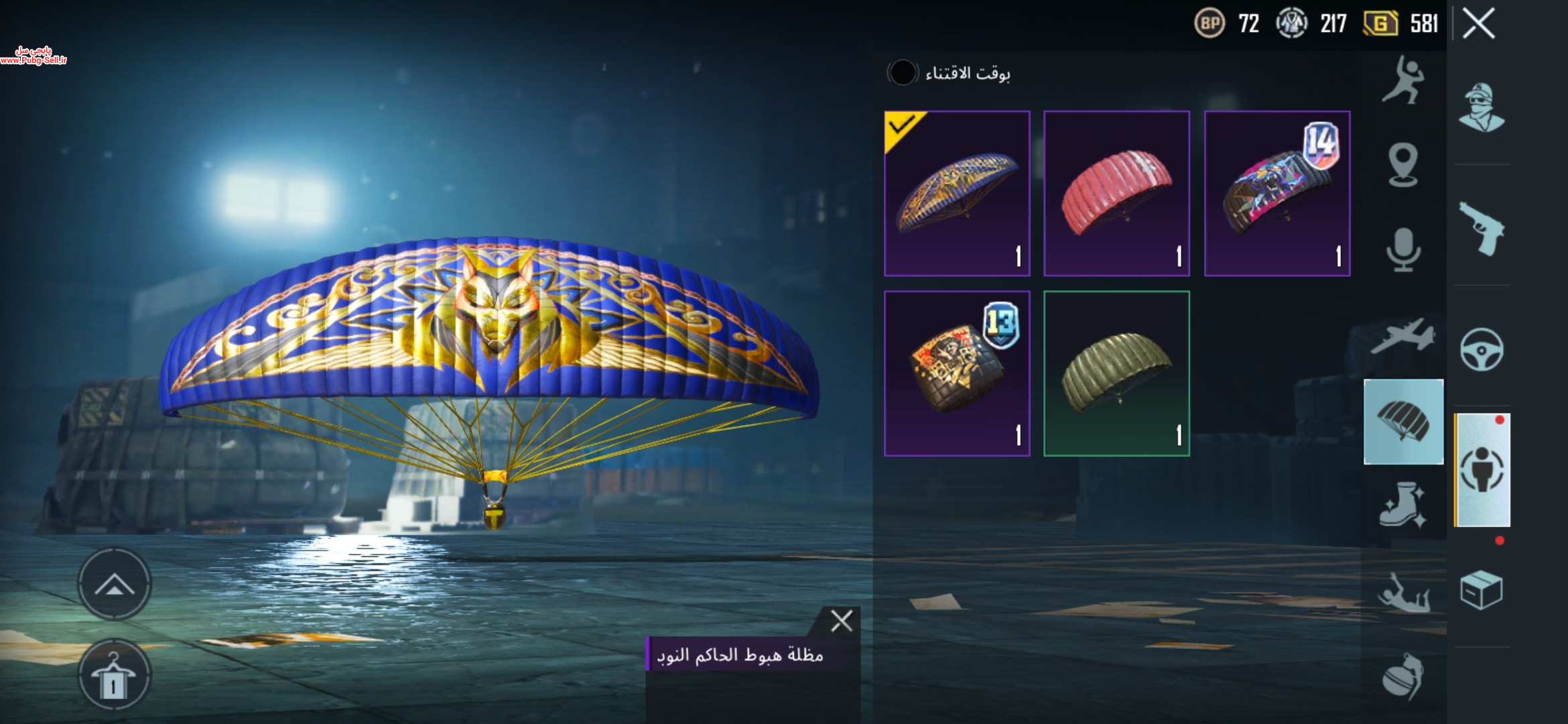Image resolution: width=1568 pixels, height=724 pixels.
Task: Choose the default olive green parachute
Action: point(1117,373)
